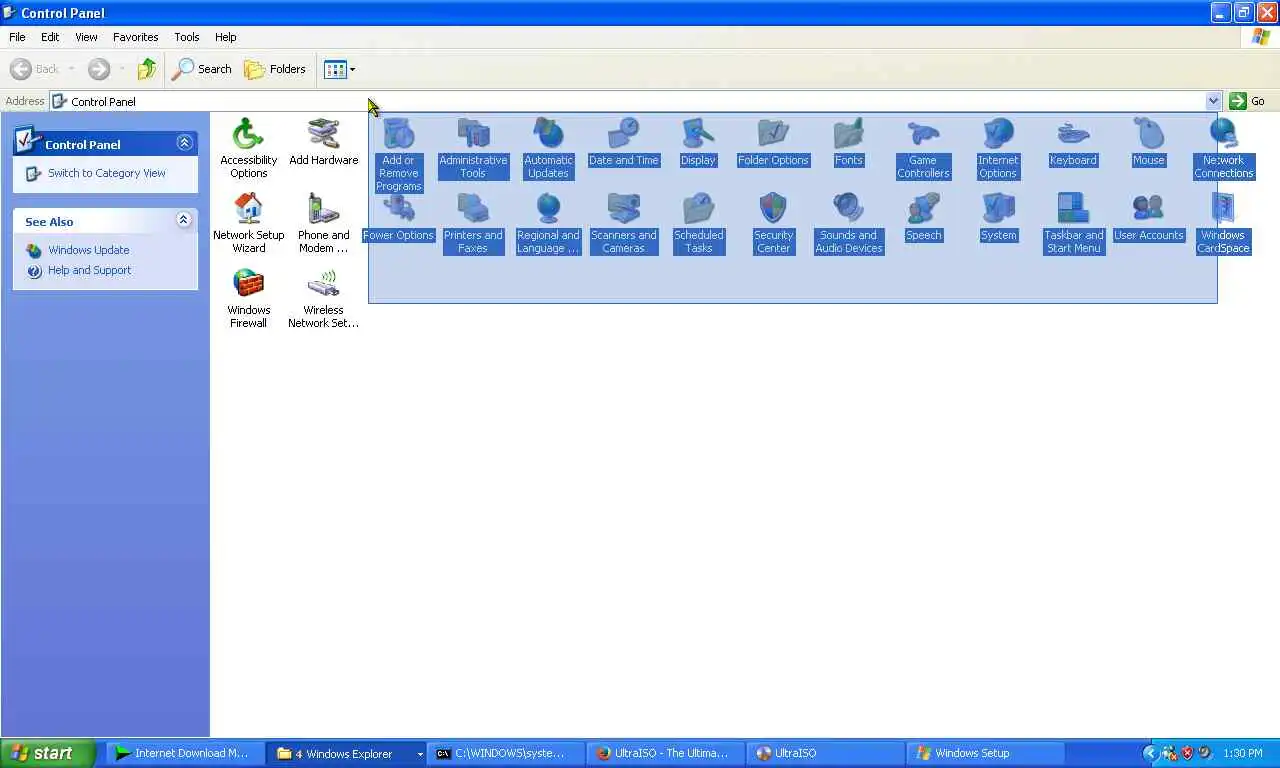Expand the Windows Explorer taskbar group
This screenshot has height=768, width=1280.
[x=419, y=754]
